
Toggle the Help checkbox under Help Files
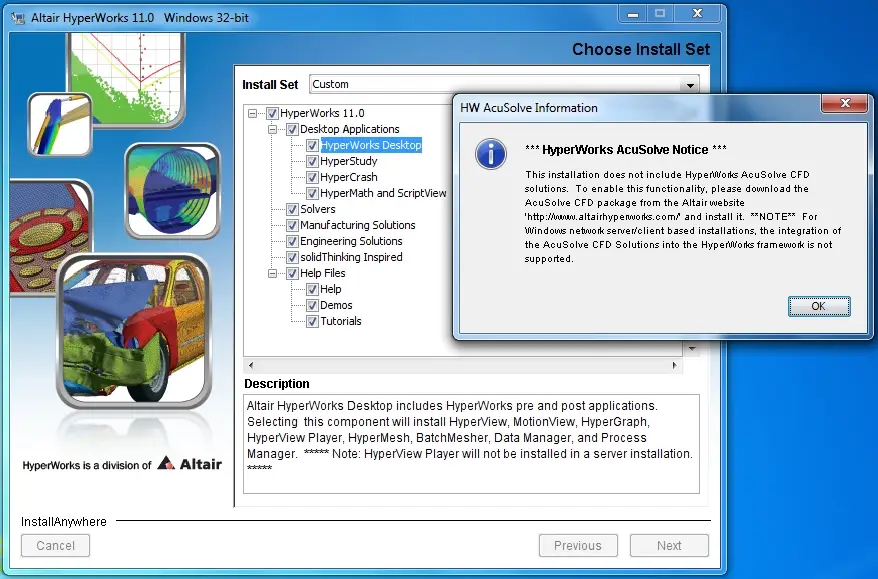[312, 290]
